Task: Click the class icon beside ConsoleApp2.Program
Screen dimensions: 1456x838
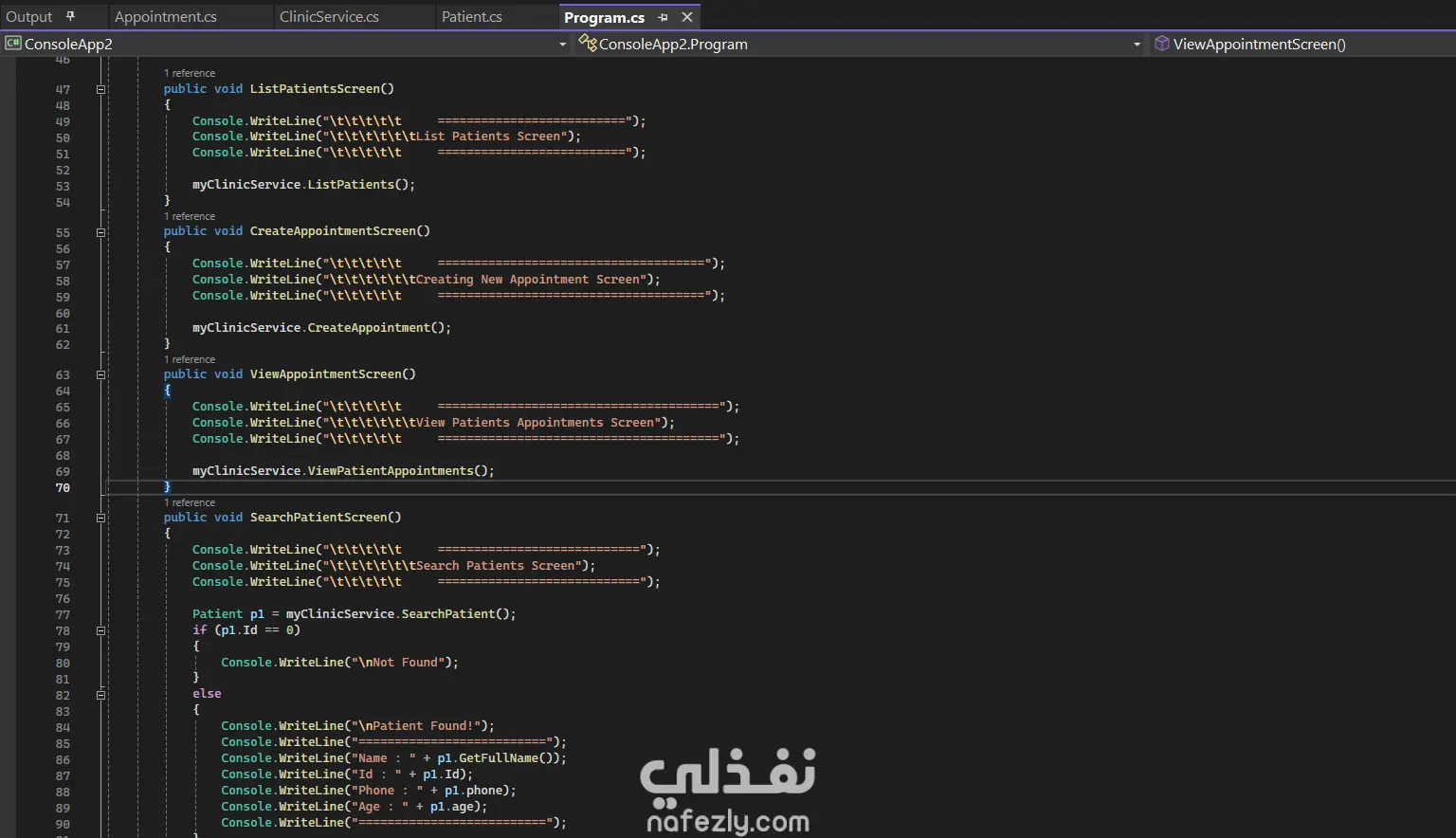Action: point(588,43)
